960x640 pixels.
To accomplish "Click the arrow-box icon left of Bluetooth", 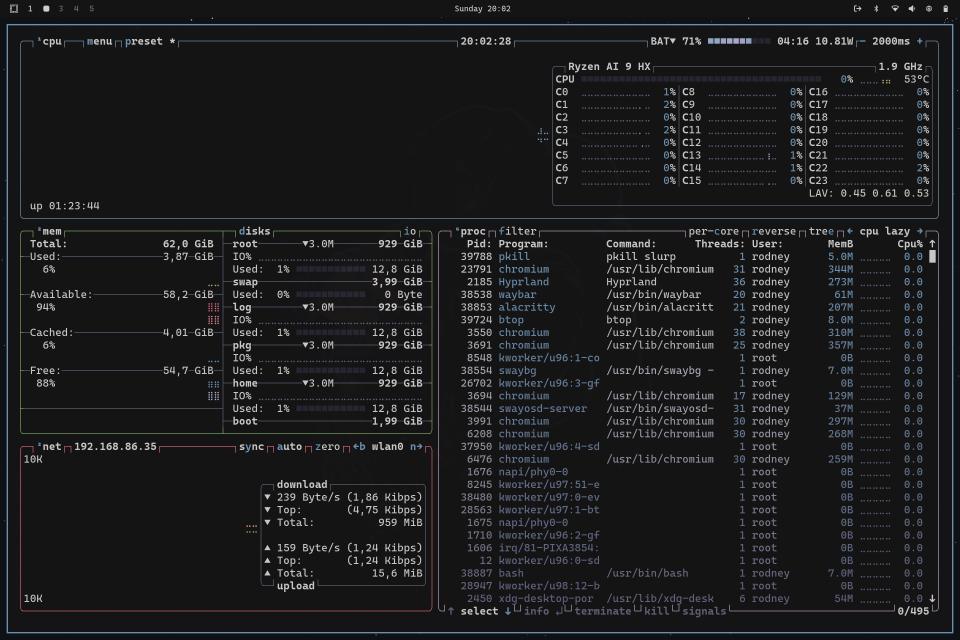I will [x=858, y=9].
